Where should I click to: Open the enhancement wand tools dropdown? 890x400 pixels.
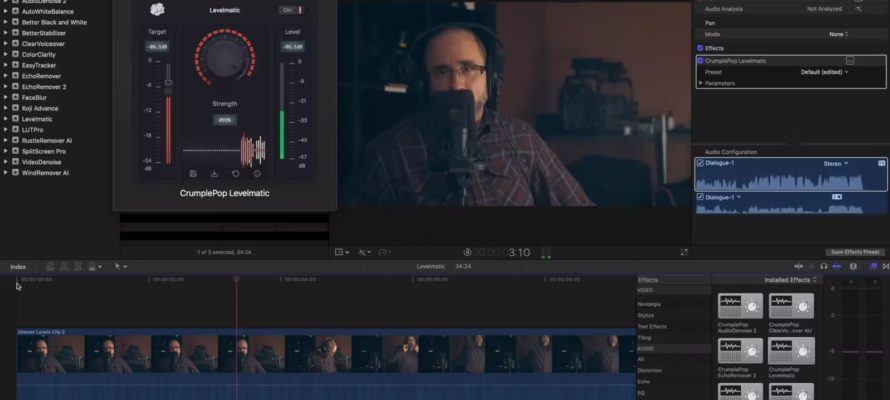tap(364, 252)
